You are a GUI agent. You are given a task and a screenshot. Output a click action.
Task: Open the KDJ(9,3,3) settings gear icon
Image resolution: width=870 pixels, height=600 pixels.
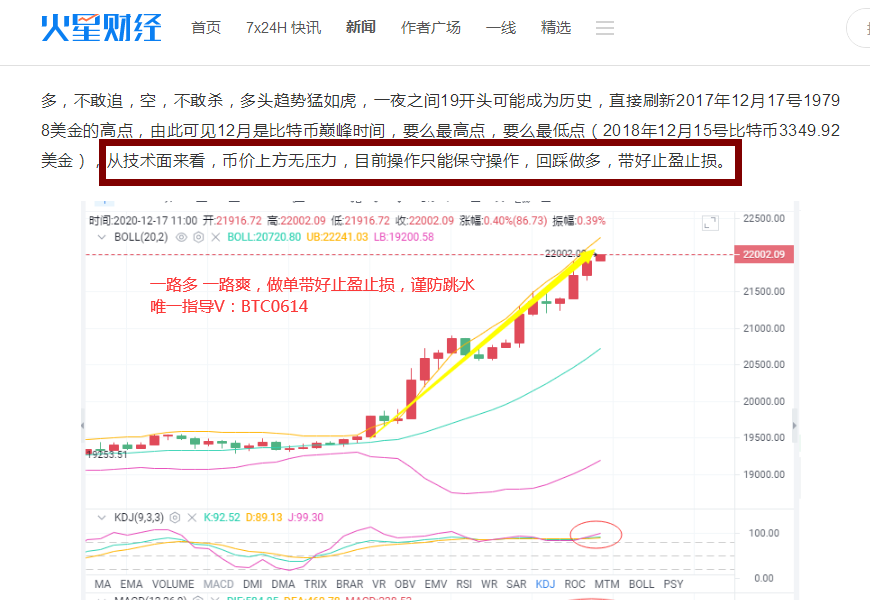[x=173, y=517]
